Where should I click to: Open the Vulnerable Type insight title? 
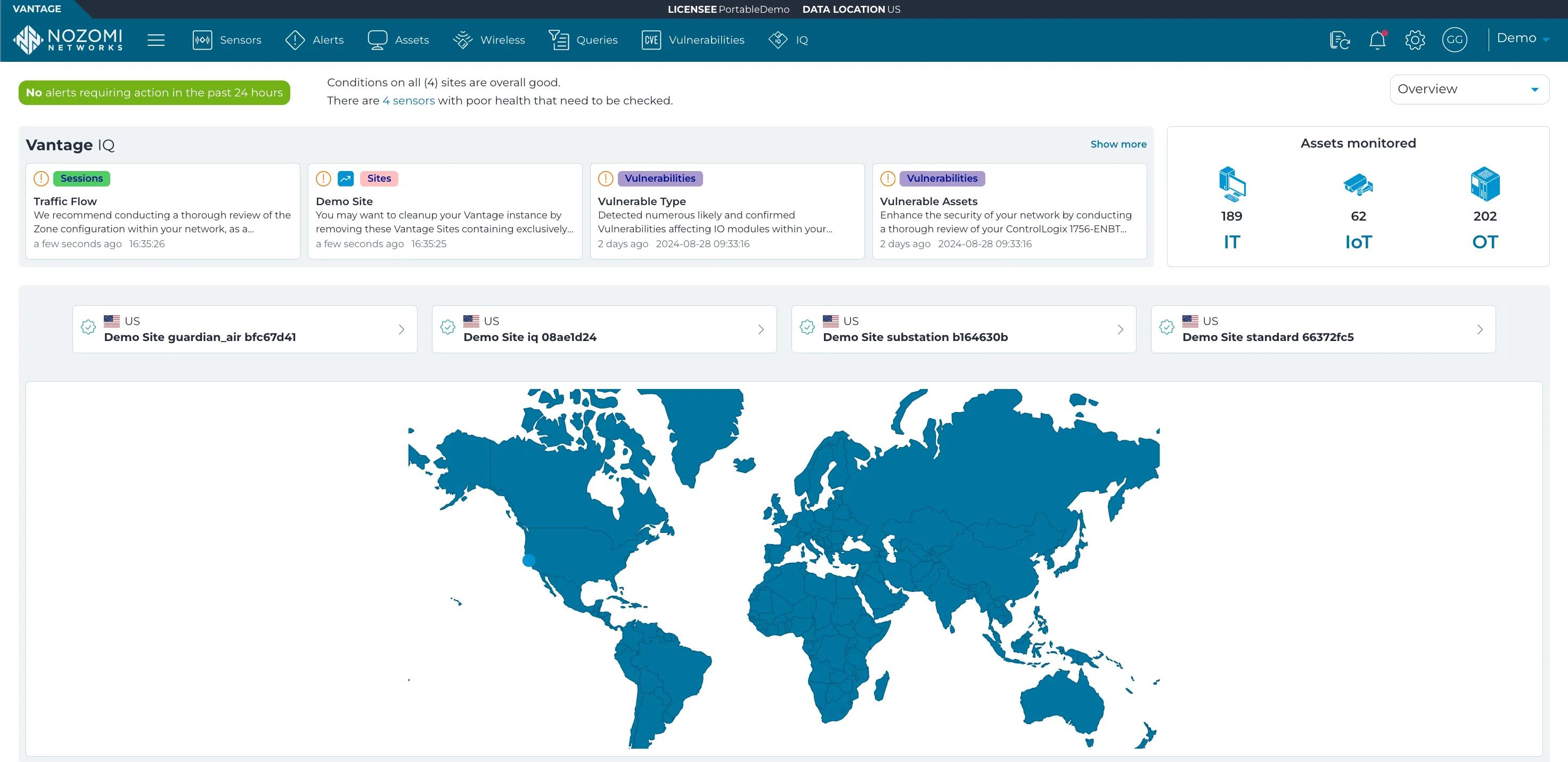coord(642,201)
